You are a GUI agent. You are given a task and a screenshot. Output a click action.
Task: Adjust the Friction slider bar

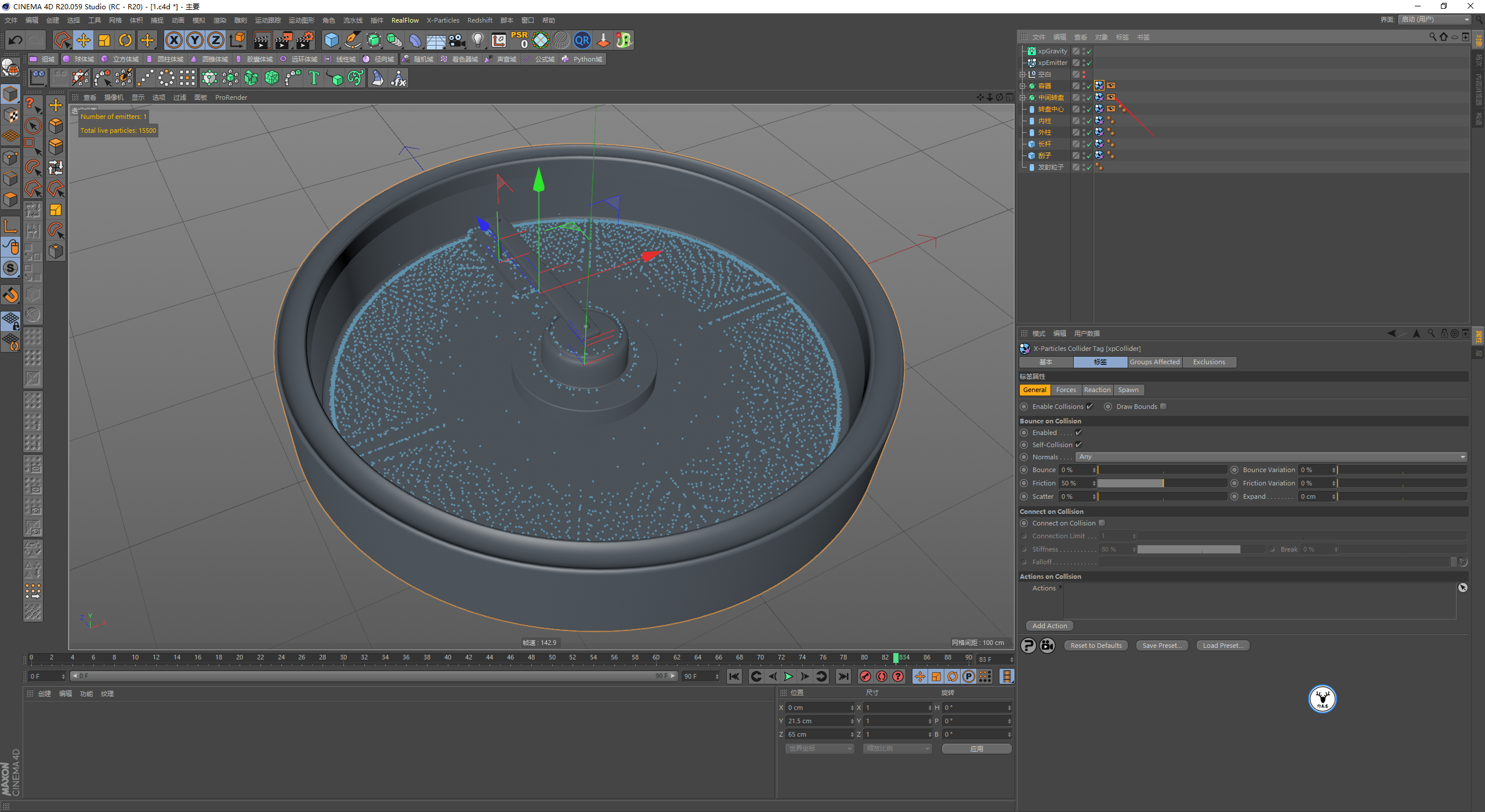click(1162, 483)
